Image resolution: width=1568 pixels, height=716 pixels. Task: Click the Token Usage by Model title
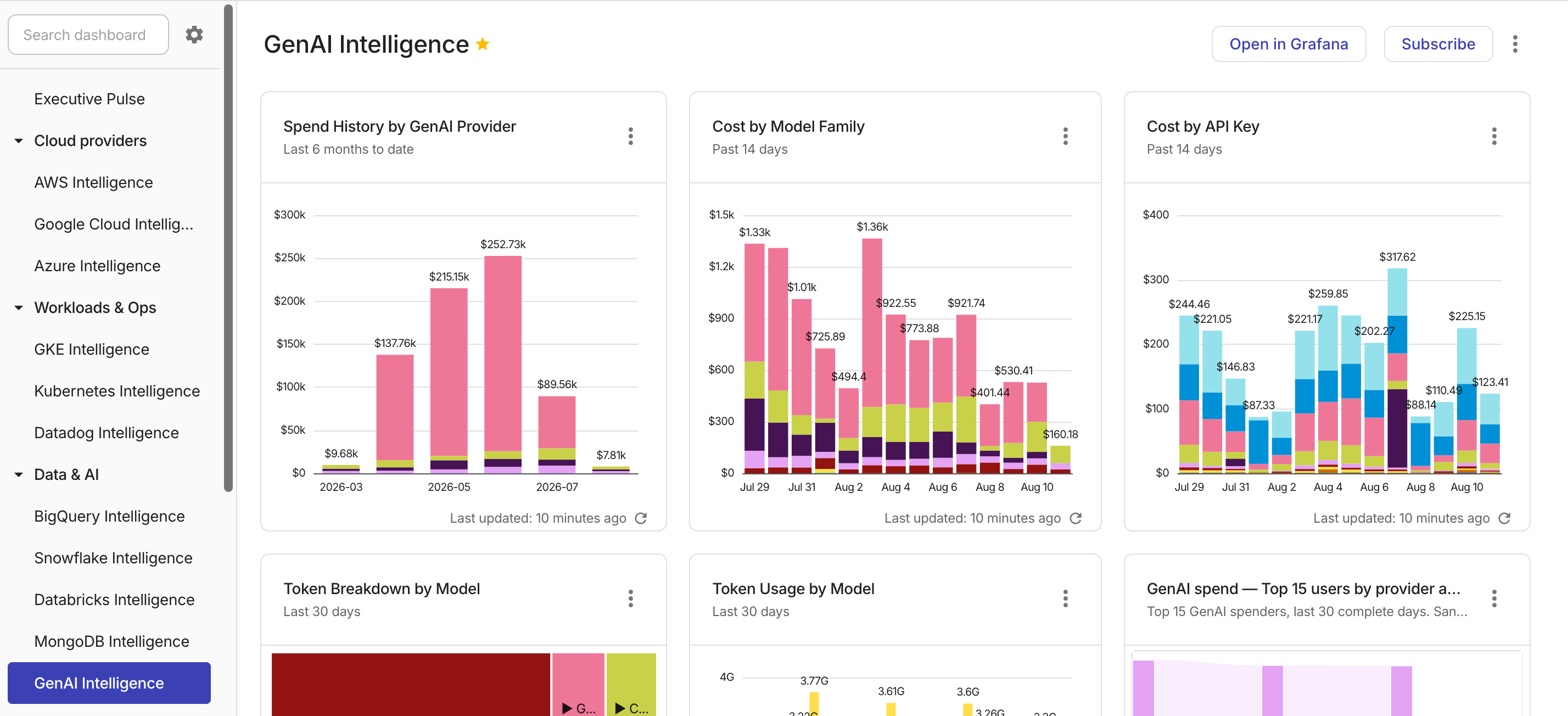click(793, 588)
